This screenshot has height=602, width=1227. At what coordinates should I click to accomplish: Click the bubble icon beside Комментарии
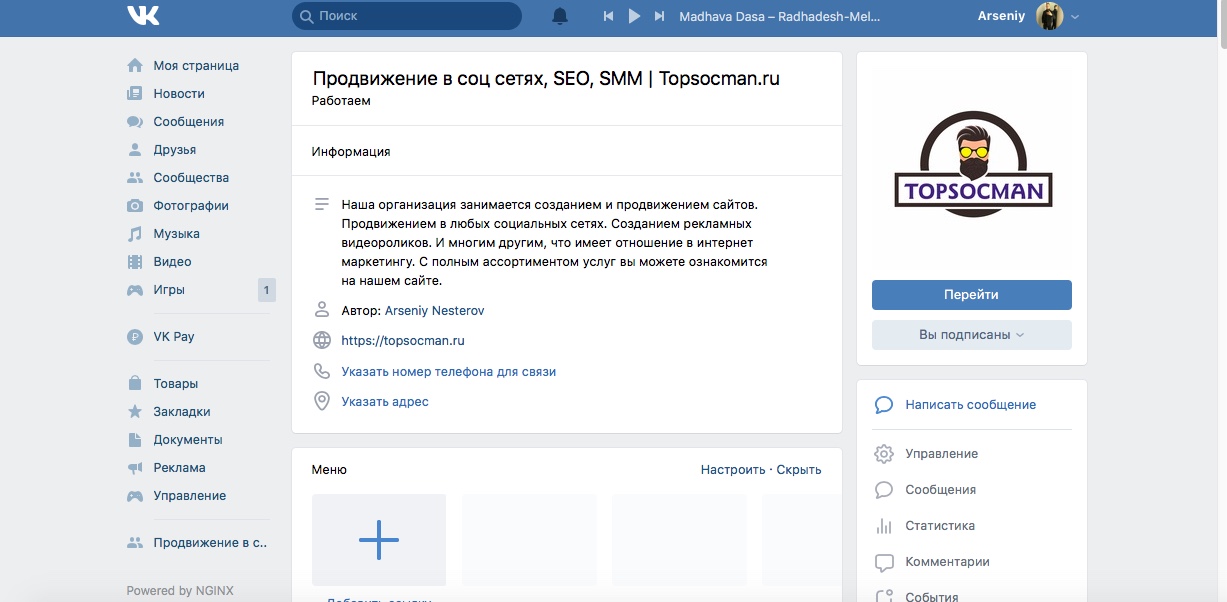click(884, 562)
